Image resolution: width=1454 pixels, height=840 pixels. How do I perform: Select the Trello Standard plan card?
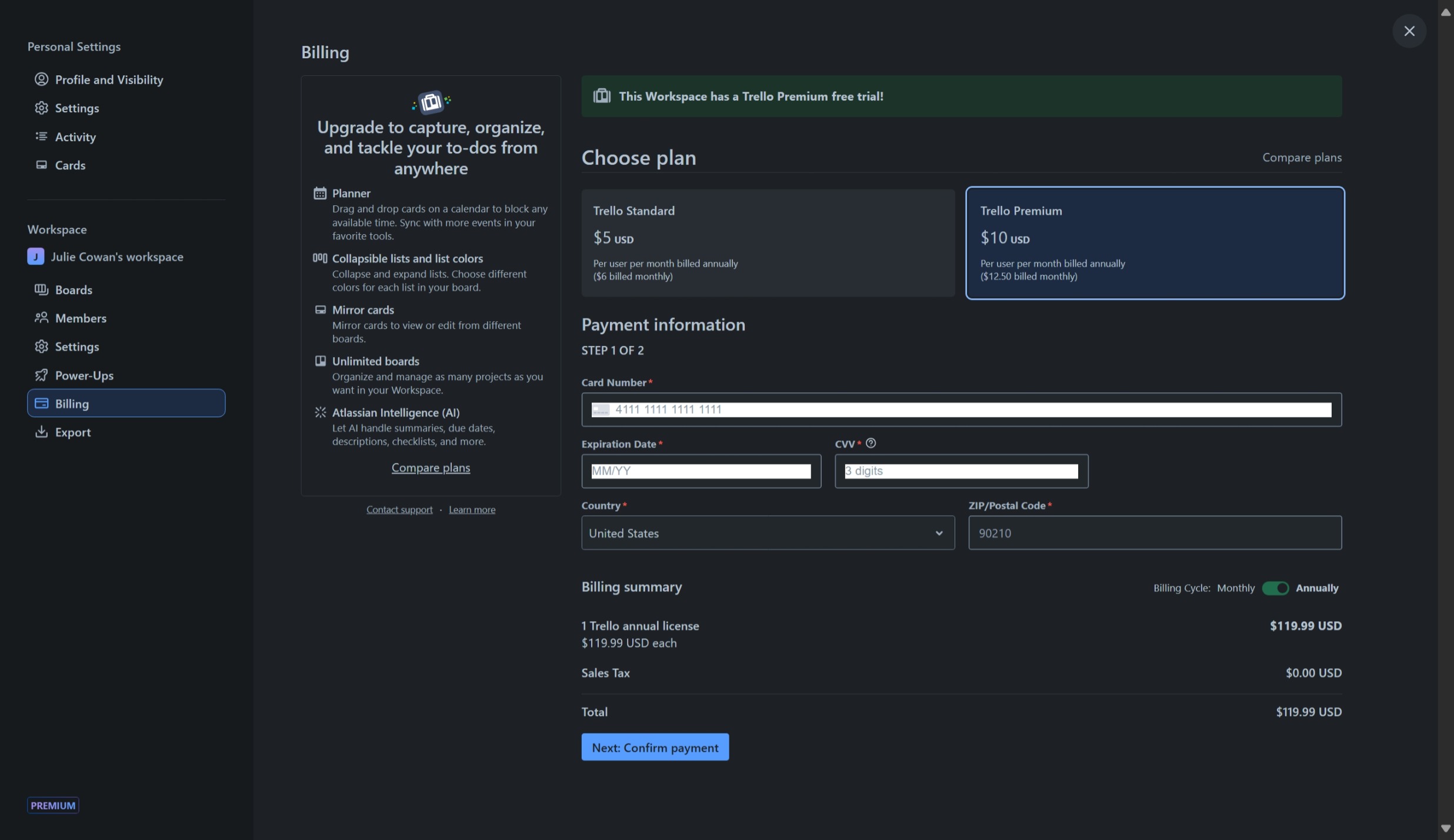tap(768, 243)
